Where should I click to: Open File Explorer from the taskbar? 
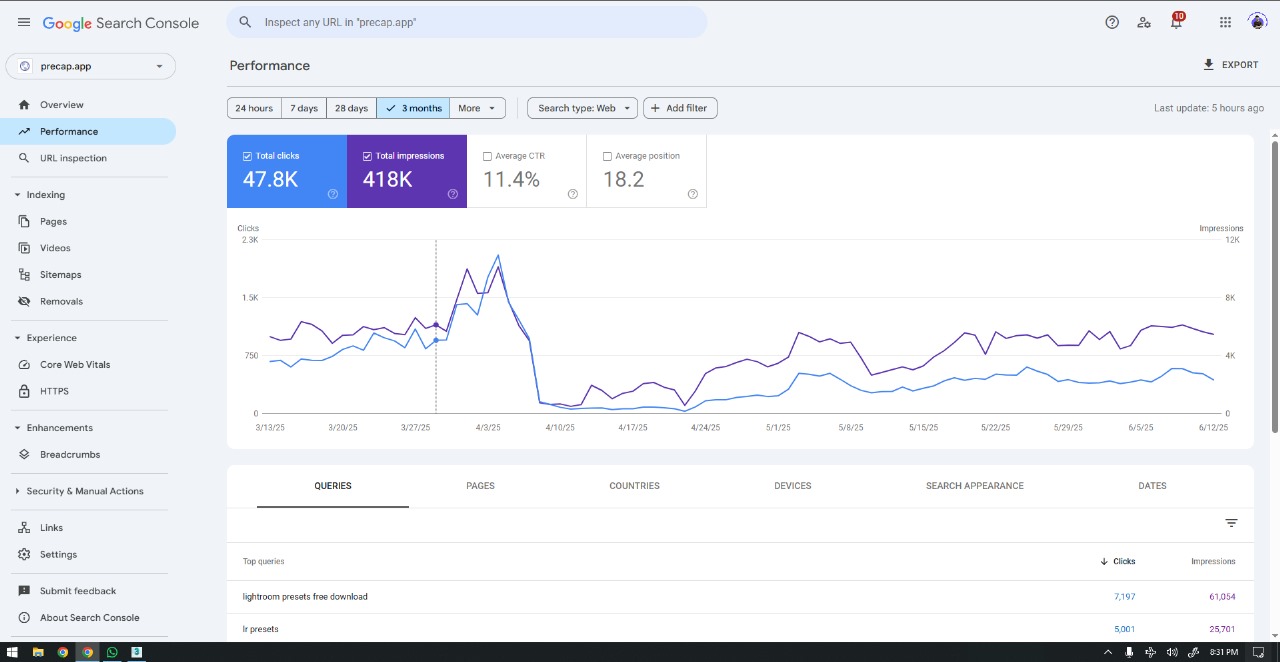pos(38,652)
